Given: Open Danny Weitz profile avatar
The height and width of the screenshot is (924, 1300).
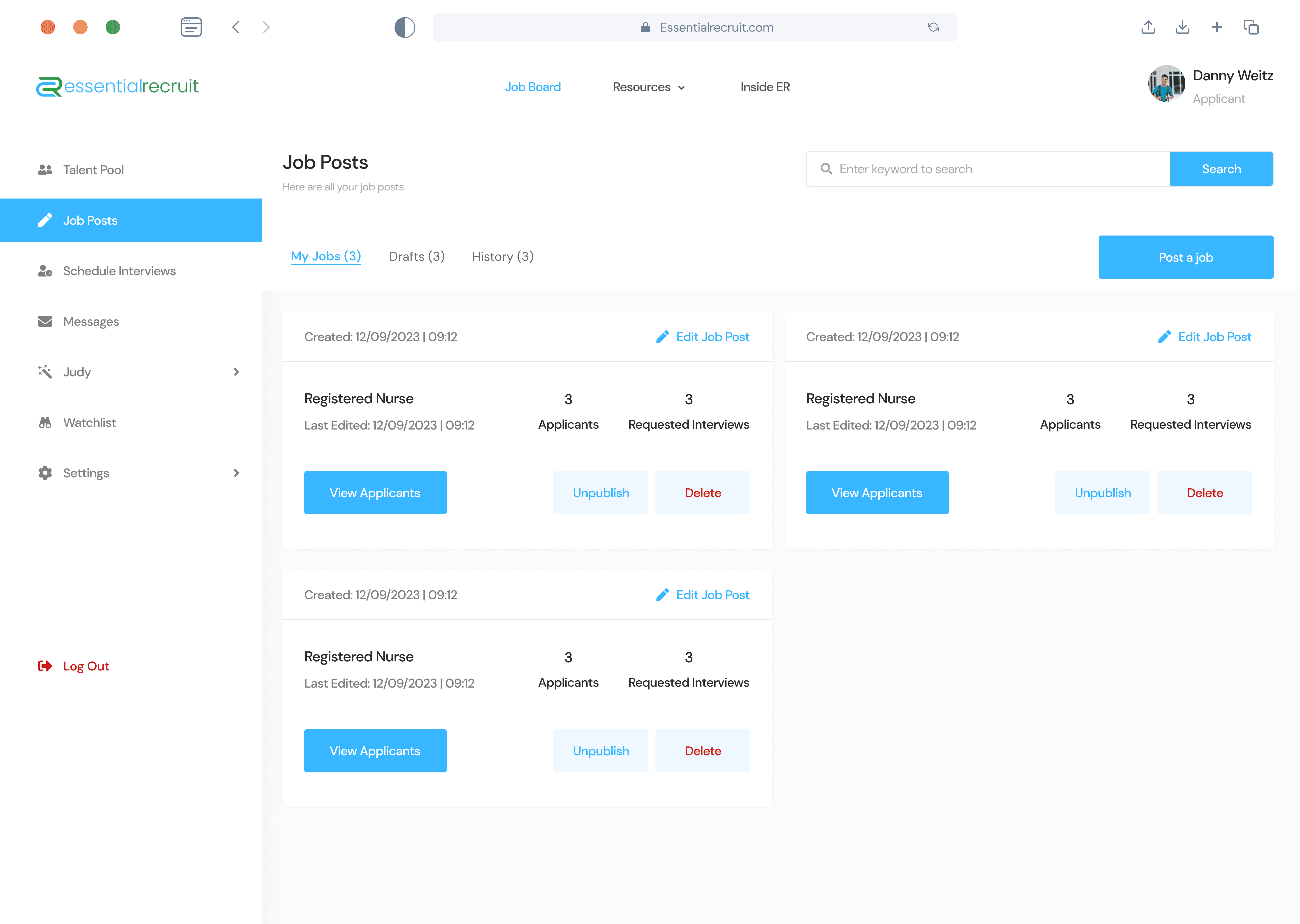Looking at the screenshot, I should [1167, 84].
